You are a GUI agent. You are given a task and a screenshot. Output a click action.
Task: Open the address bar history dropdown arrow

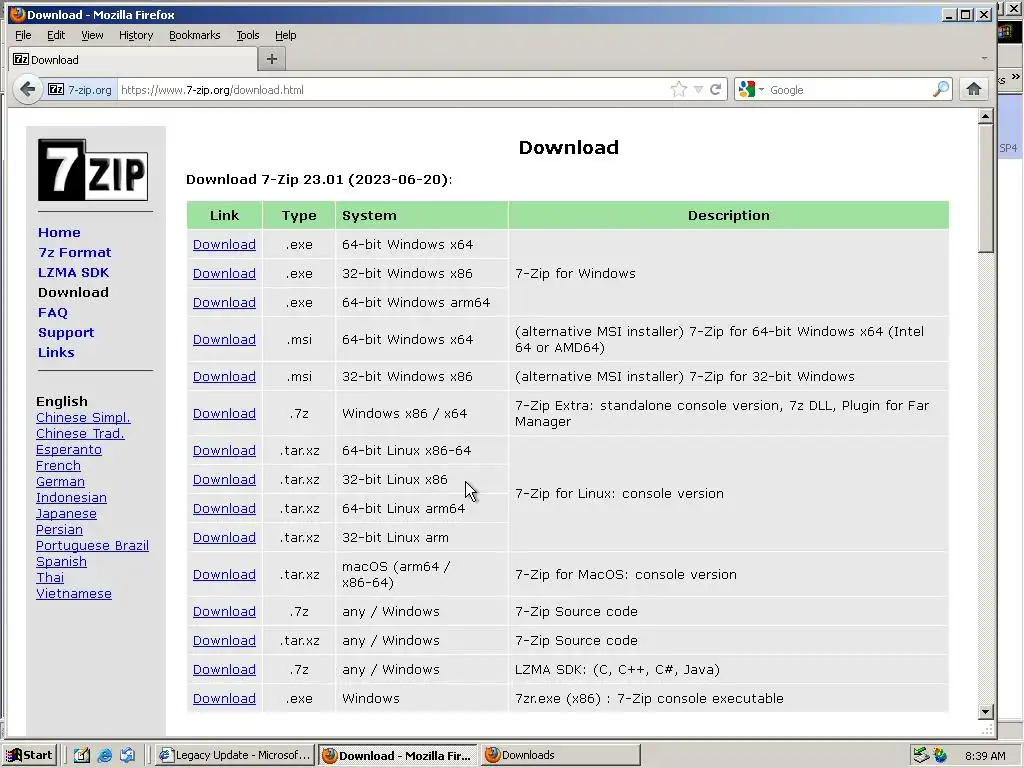point(698,89)
